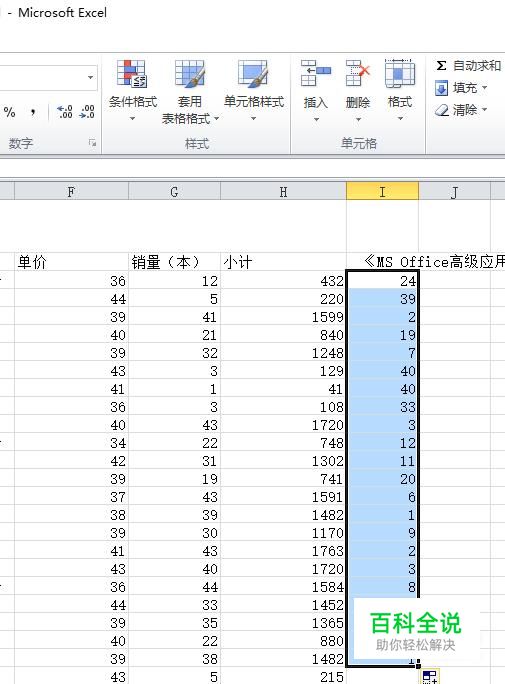The image size is (505, 684).
Task: Select cell with subtotal 432
Action: click(283, 280)
